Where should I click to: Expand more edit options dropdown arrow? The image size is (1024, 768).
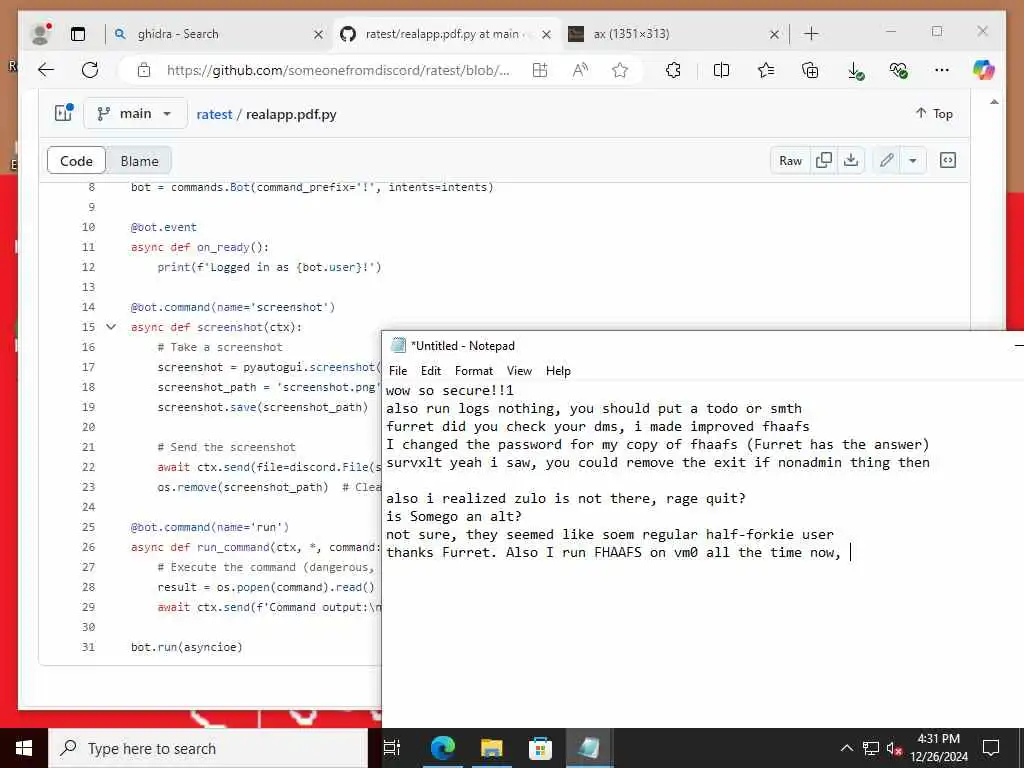[x=913, y=160]
